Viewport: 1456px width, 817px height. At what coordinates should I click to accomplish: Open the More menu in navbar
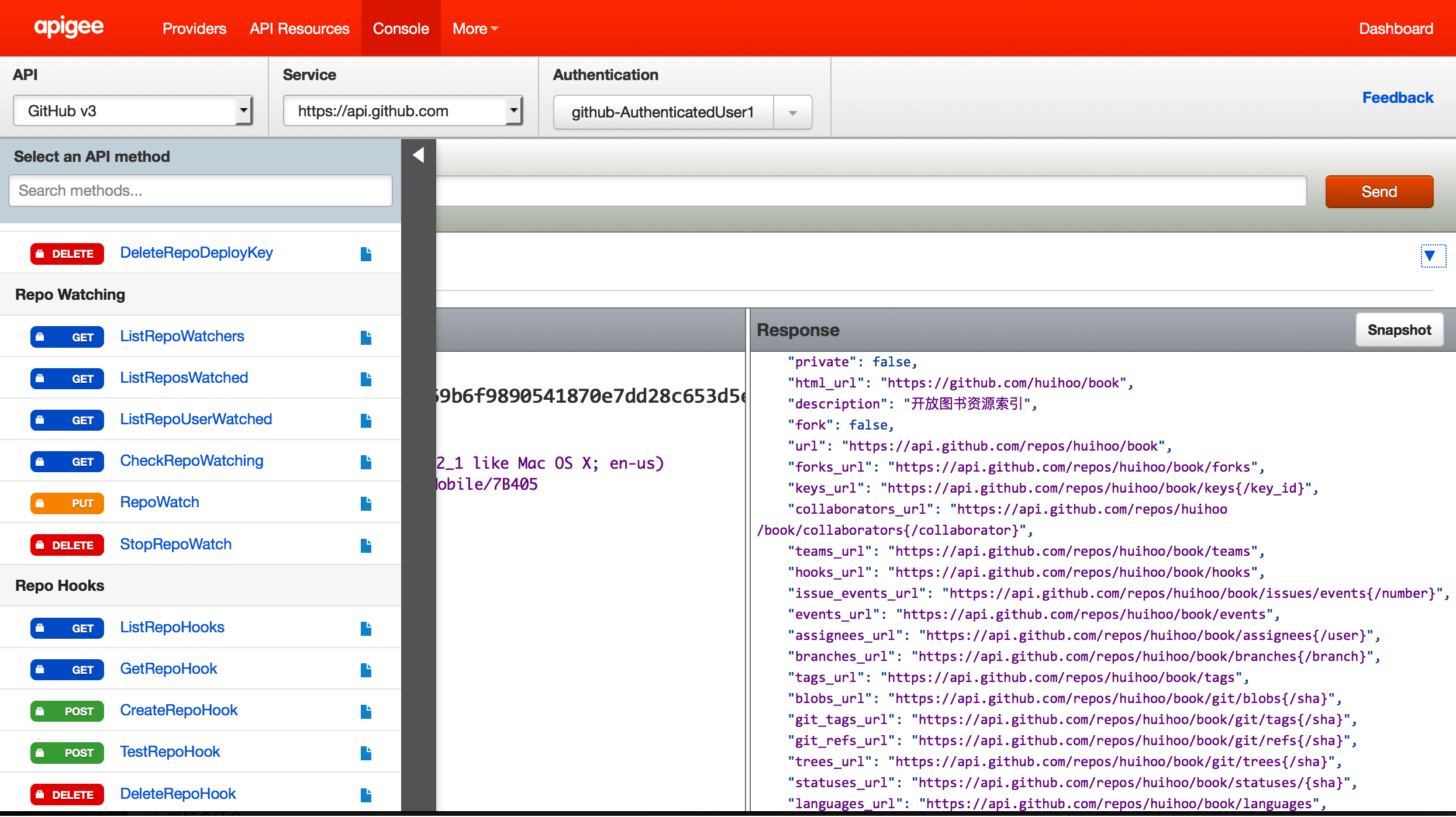click(x=475, y=29)
